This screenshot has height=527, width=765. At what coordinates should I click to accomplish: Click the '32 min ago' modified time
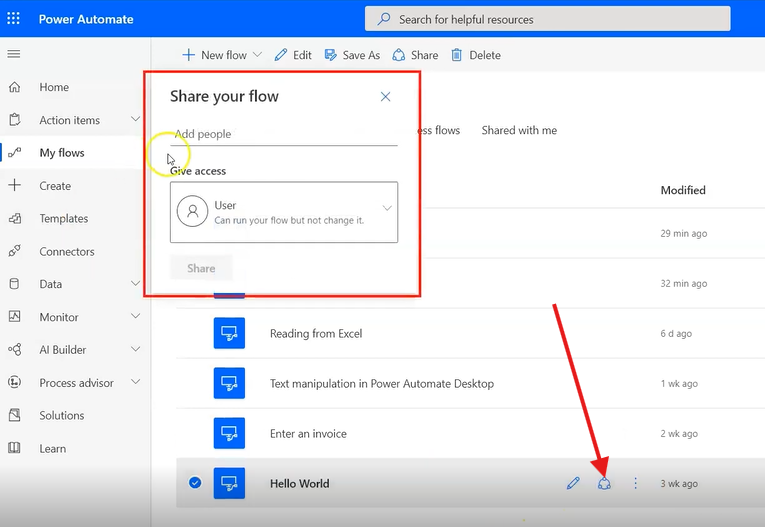click(x=684, y=284)
